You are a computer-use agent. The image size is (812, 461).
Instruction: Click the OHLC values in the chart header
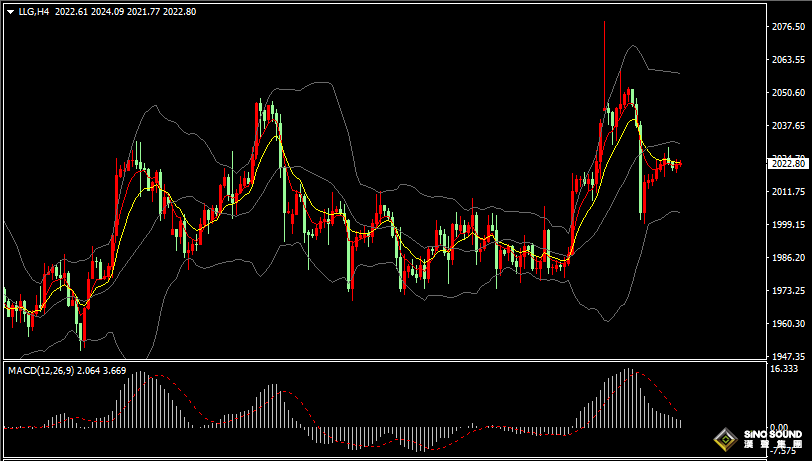coord(125,12)
